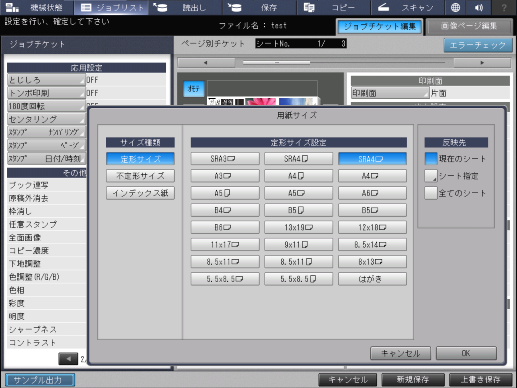Choose A3 landscape paper size
This screenshot has height=388, width=517.
point(225,176)
